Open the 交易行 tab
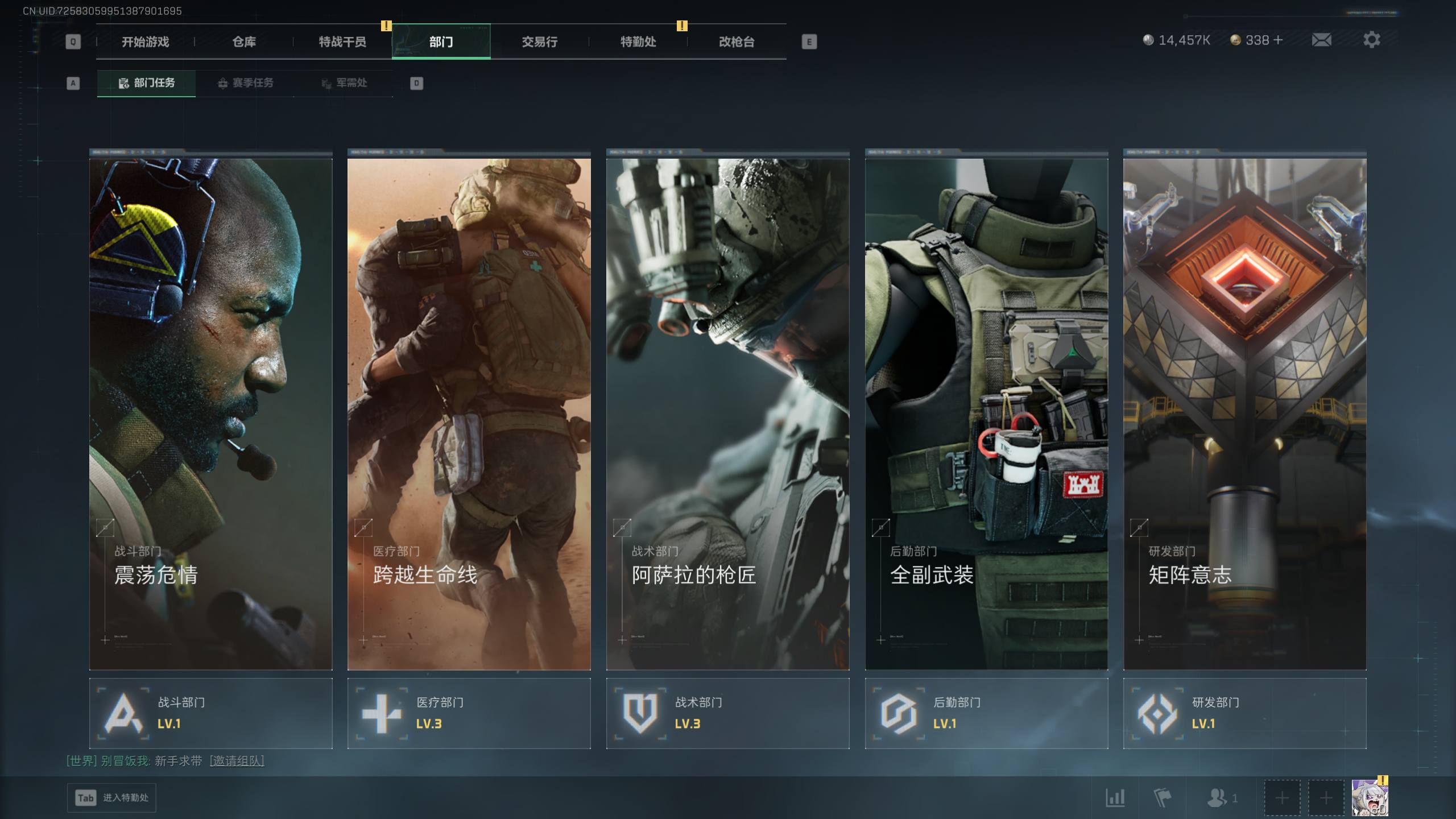The height and width of the screenshot is (819, 1456). [539, 42]
